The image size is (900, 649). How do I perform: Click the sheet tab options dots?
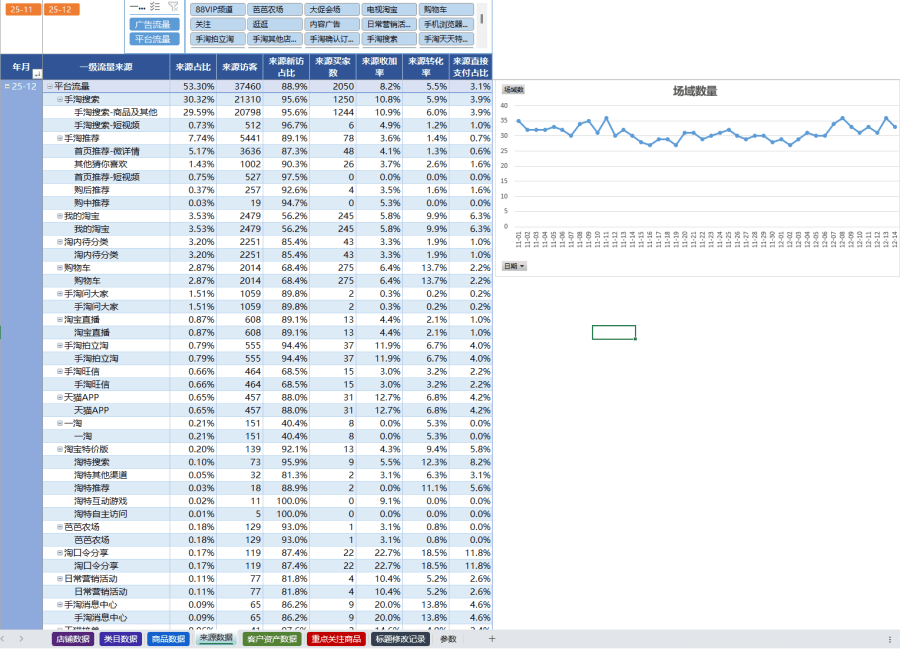click(890, 639)
